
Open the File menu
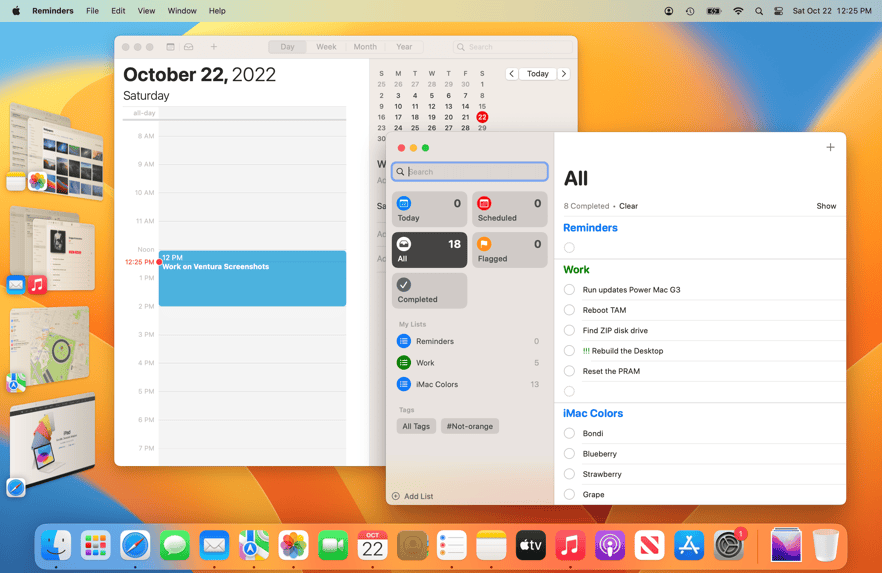click(92, 11)
